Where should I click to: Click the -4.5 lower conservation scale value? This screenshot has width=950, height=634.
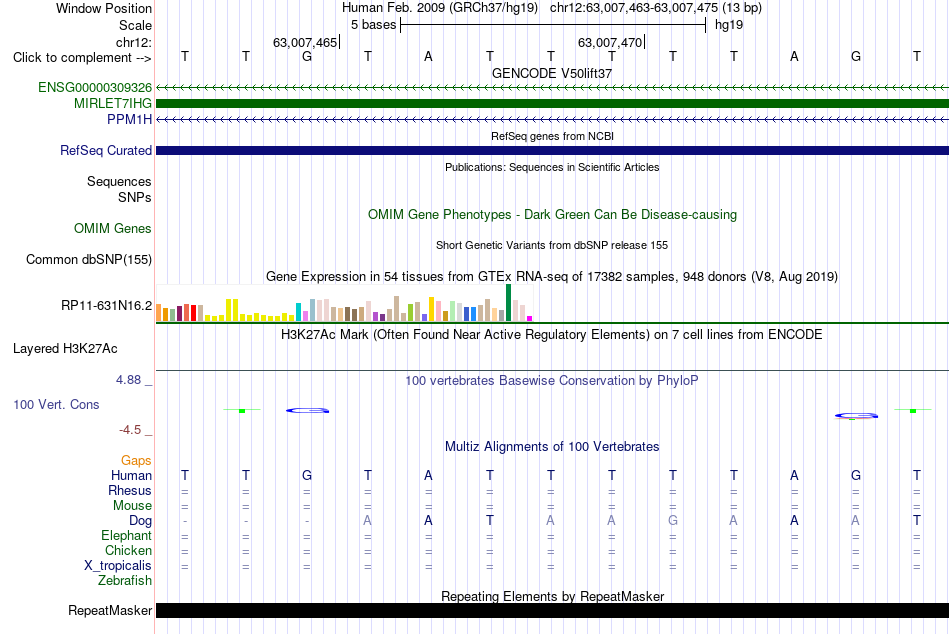130,430
